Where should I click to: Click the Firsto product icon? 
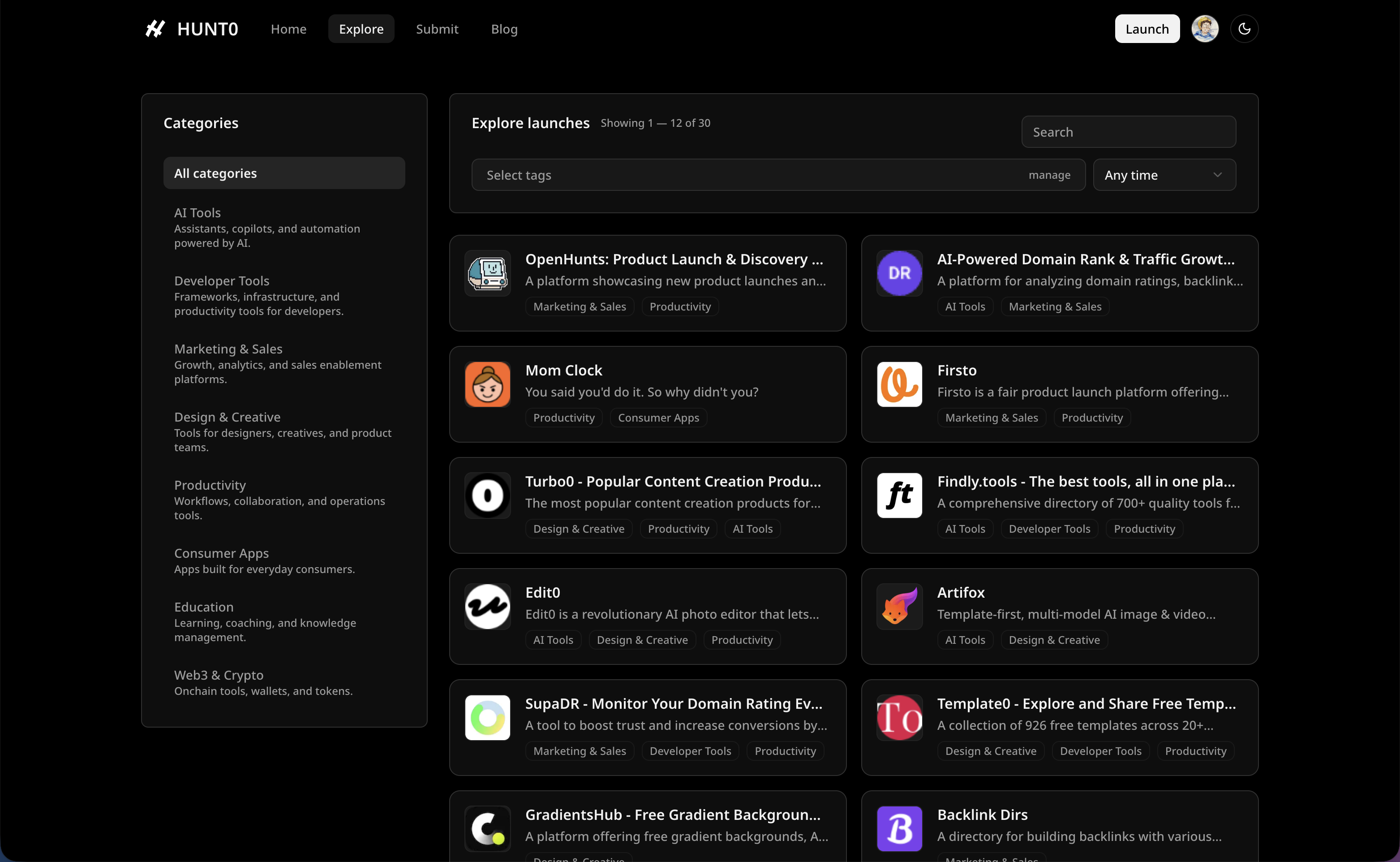pos(899,384)
